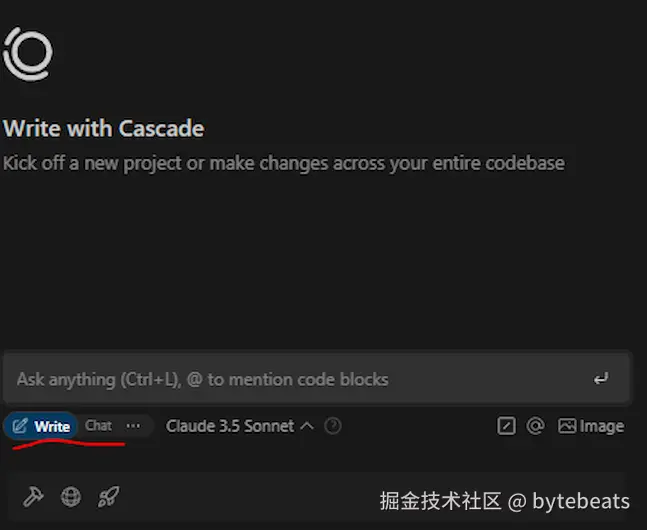647x530 pixels.
Task: Switch Cascade to Write mode
Action: point(41,426)
